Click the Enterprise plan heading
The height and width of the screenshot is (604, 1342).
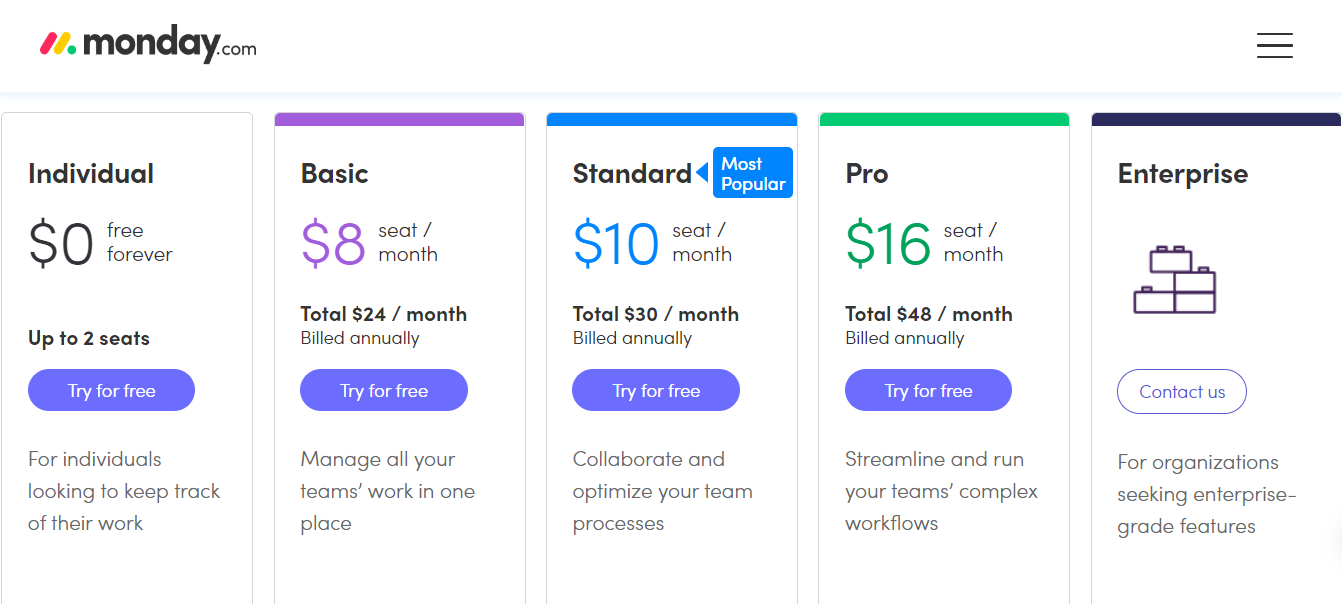pyautogui.click(x=1182, y=174)
